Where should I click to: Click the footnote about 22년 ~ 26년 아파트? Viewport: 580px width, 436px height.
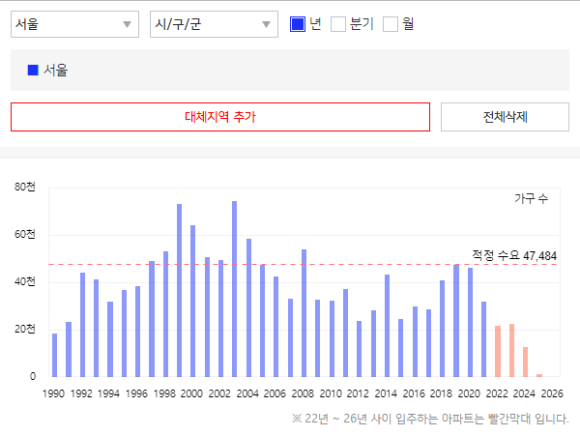(430, 419)
